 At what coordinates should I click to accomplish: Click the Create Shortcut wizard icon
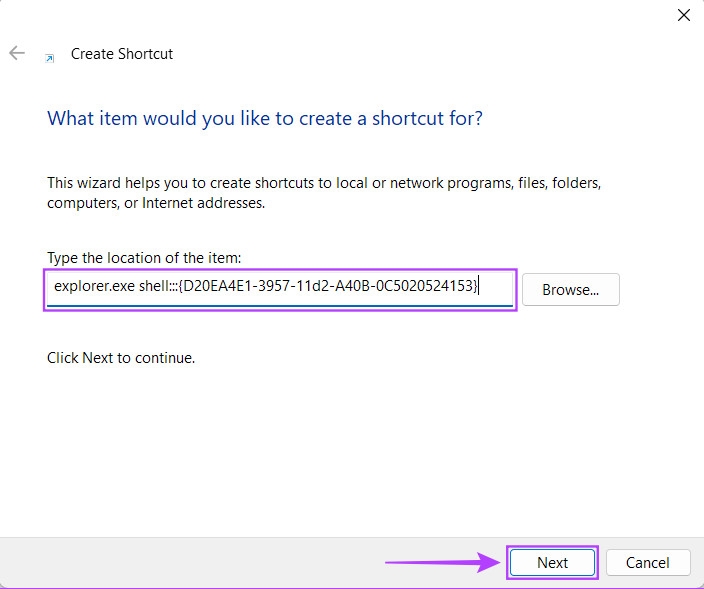pos(49,58)
